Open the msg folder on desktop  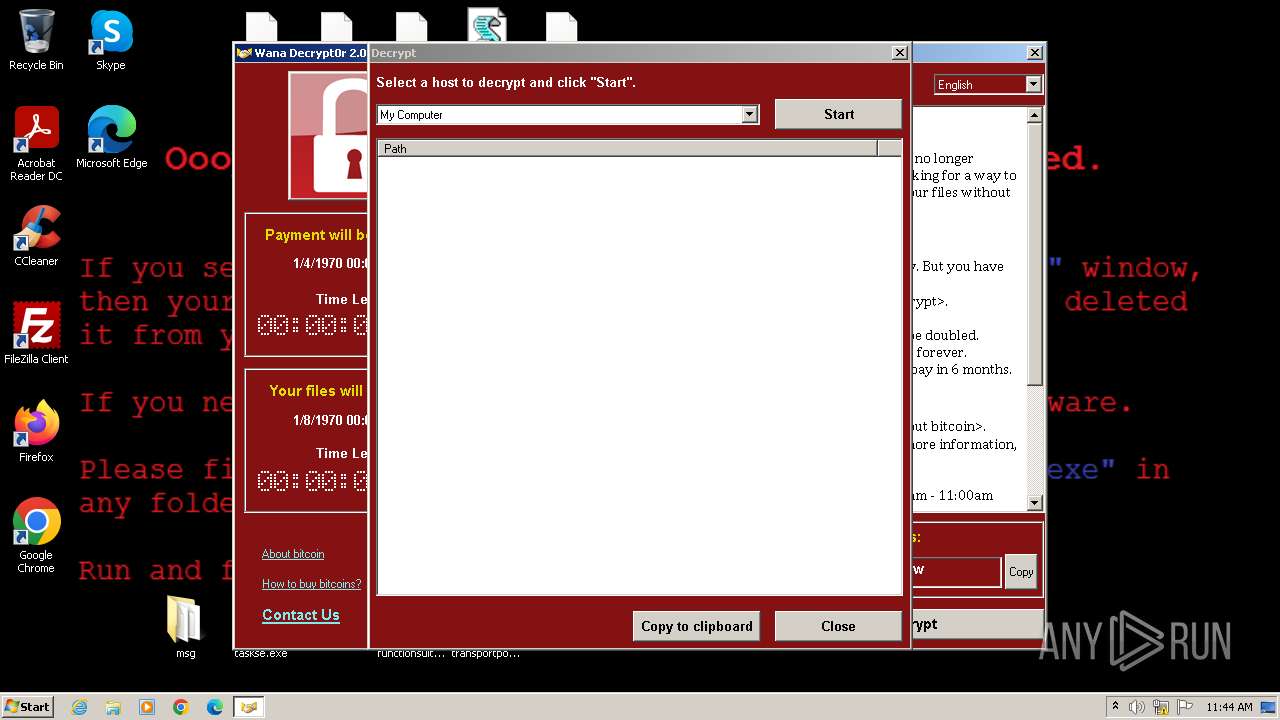185,627
